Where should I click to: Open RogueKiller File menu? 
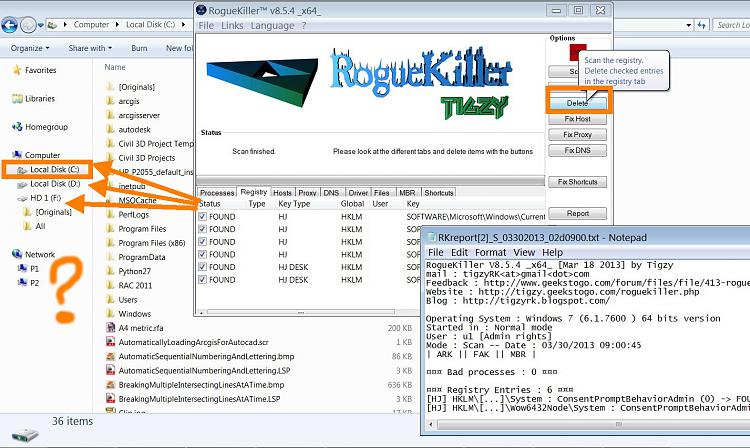[206, 26]
